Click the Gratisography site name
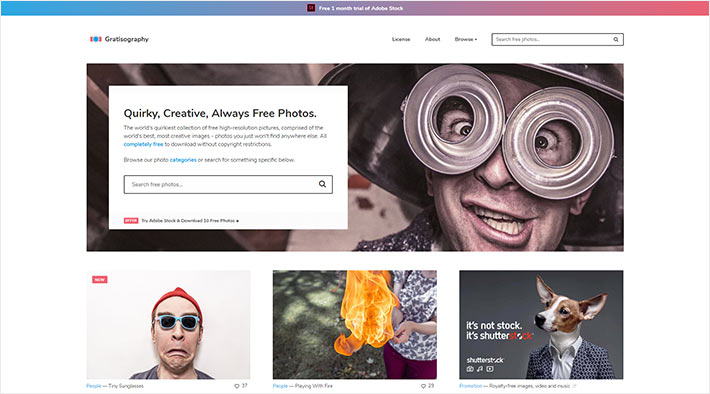This screenshot has width=710, height=394. coord(127,39)
